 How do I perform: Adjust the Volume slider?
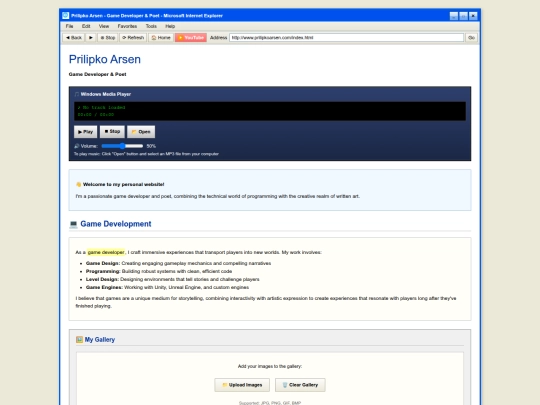click(122, 146)
